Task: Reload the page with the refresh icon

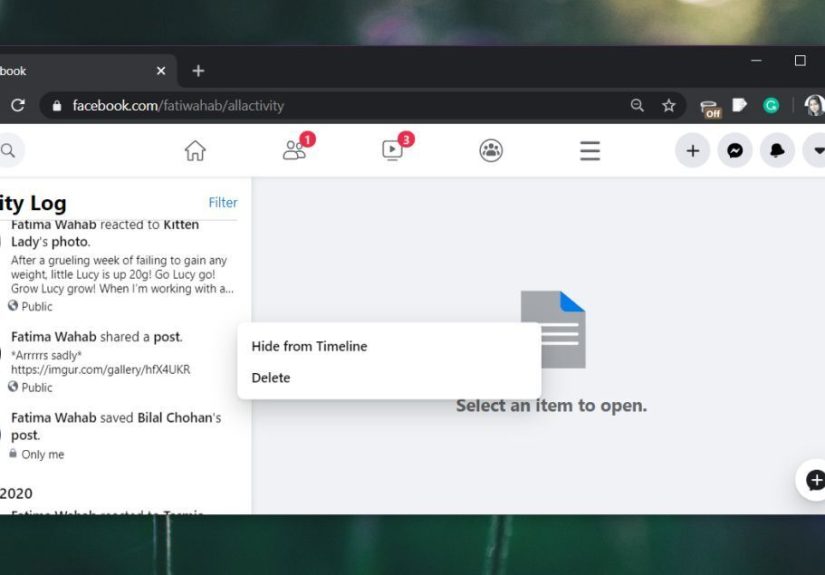Action: (x=18, y=105)
